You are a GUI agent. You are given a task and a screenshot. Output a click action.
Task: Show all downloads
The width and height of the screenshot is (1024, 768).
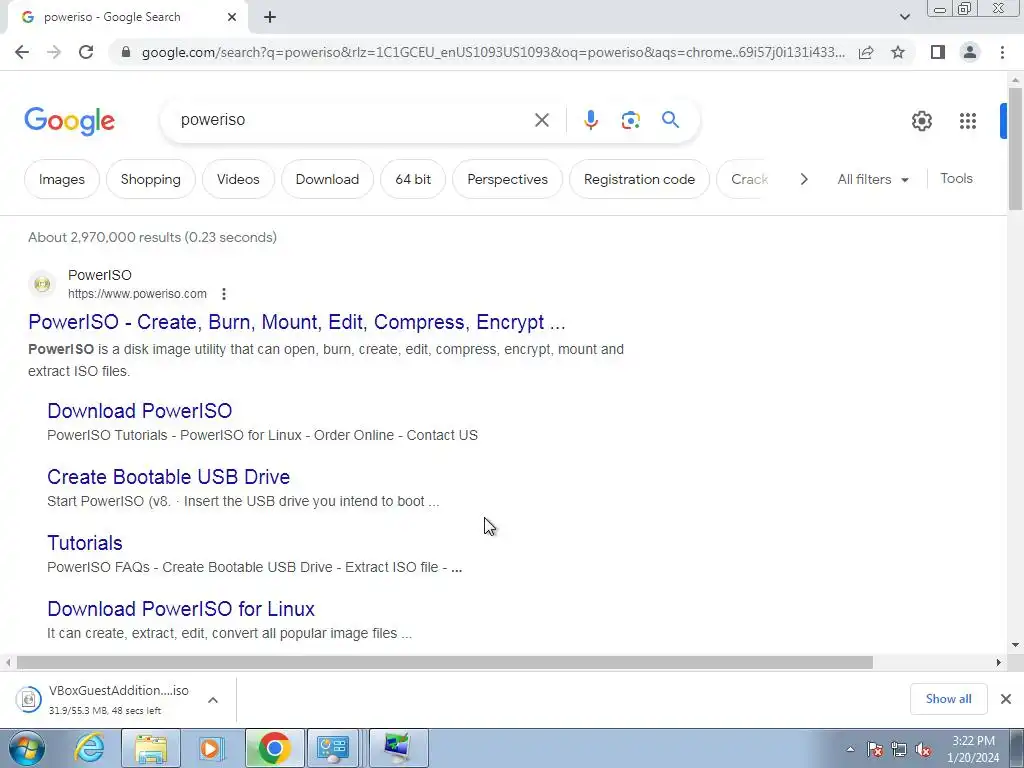pyautogui.click(x=948, y=699)
